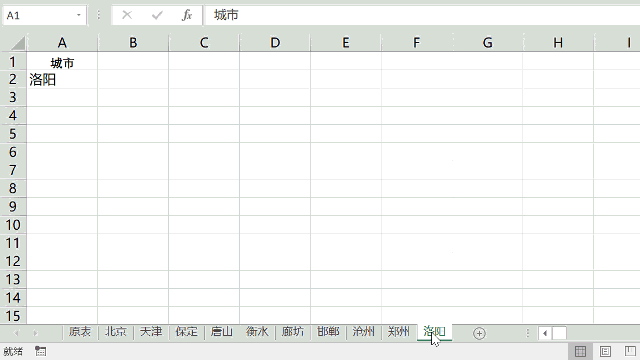Select row 8 header

click(x=13, y=188)
